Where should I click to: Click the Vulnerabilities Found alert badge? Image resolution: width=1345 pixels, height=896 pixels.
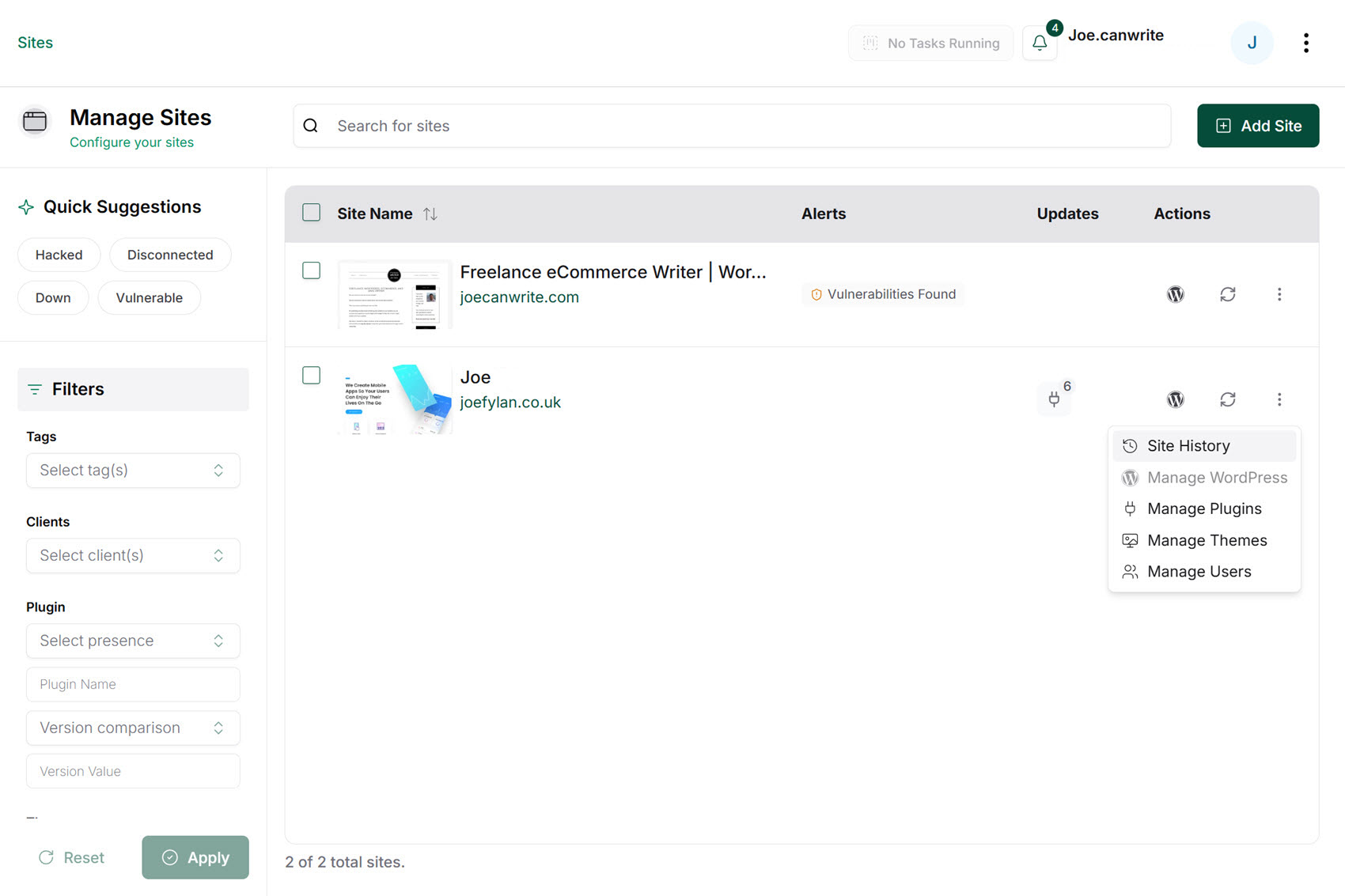click(883, 293)
